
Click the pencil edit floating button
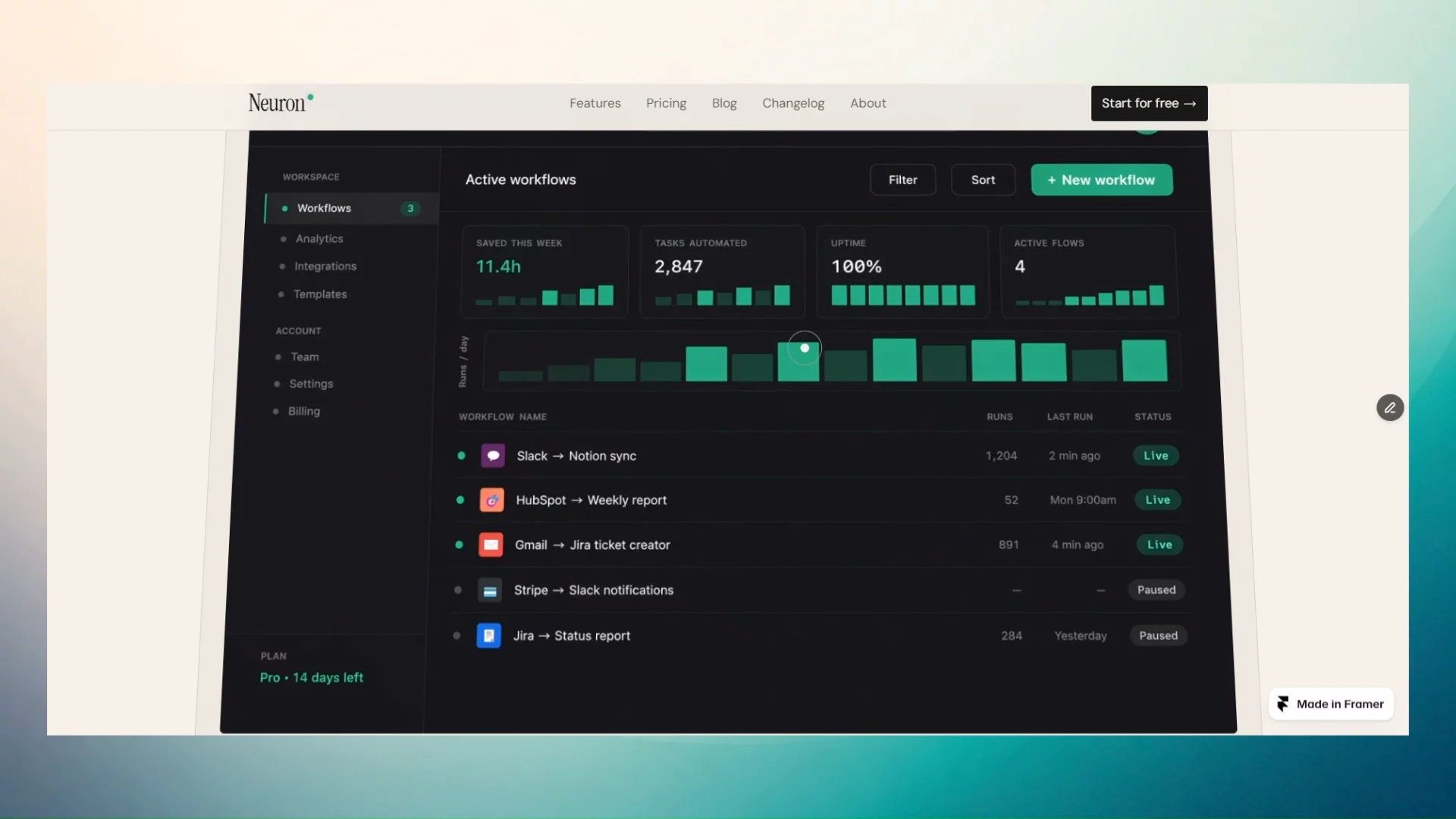click(x=1390, y=408)
